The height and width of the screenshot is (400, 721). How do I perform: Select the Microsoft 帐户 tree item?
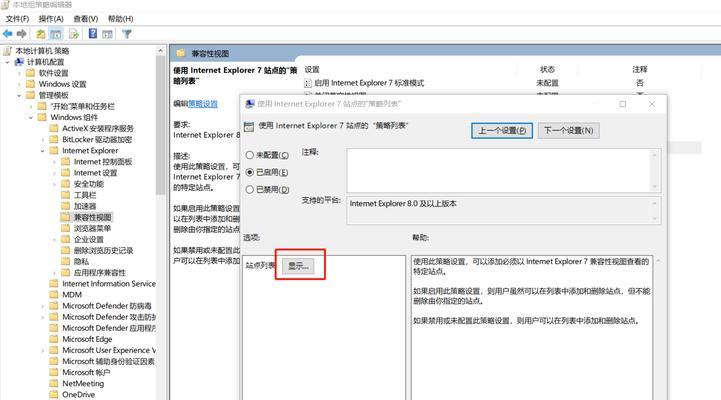[x=86, y=372]
